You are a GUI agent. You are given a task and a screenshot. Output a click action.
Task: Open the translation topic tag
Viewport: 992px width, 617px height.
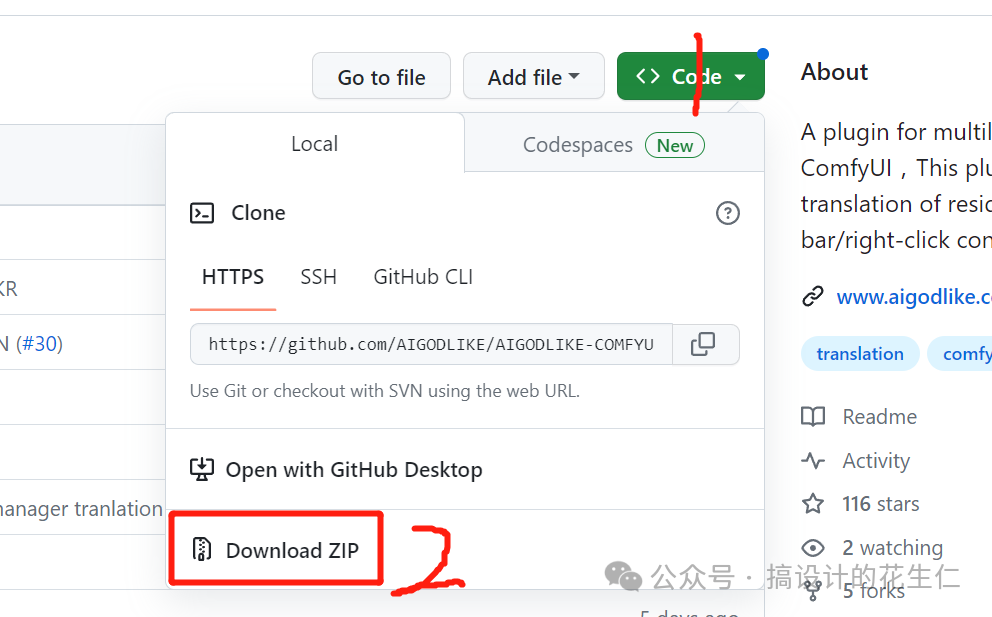(859, 354)
